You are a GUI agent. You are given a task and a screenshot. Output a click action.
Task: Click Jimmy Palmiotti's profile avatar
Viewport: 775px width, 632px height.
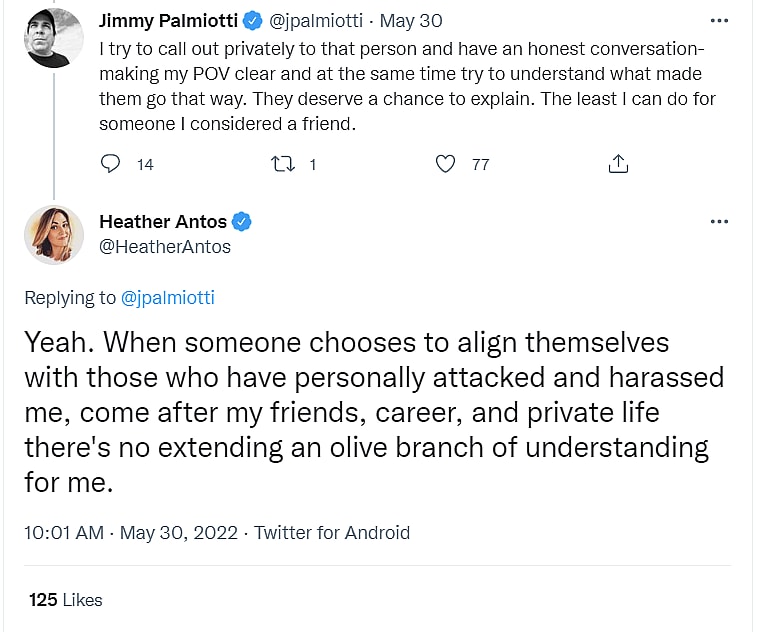pyautogui.click(x=53, y=37)
